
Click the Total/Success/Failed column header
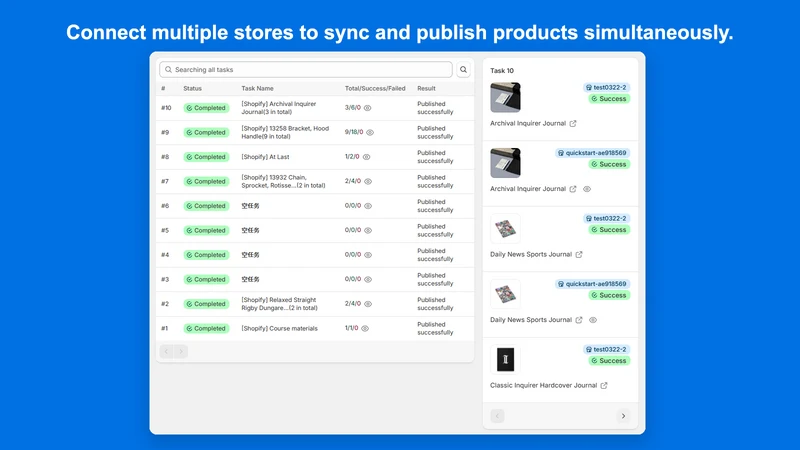(375, 88)
